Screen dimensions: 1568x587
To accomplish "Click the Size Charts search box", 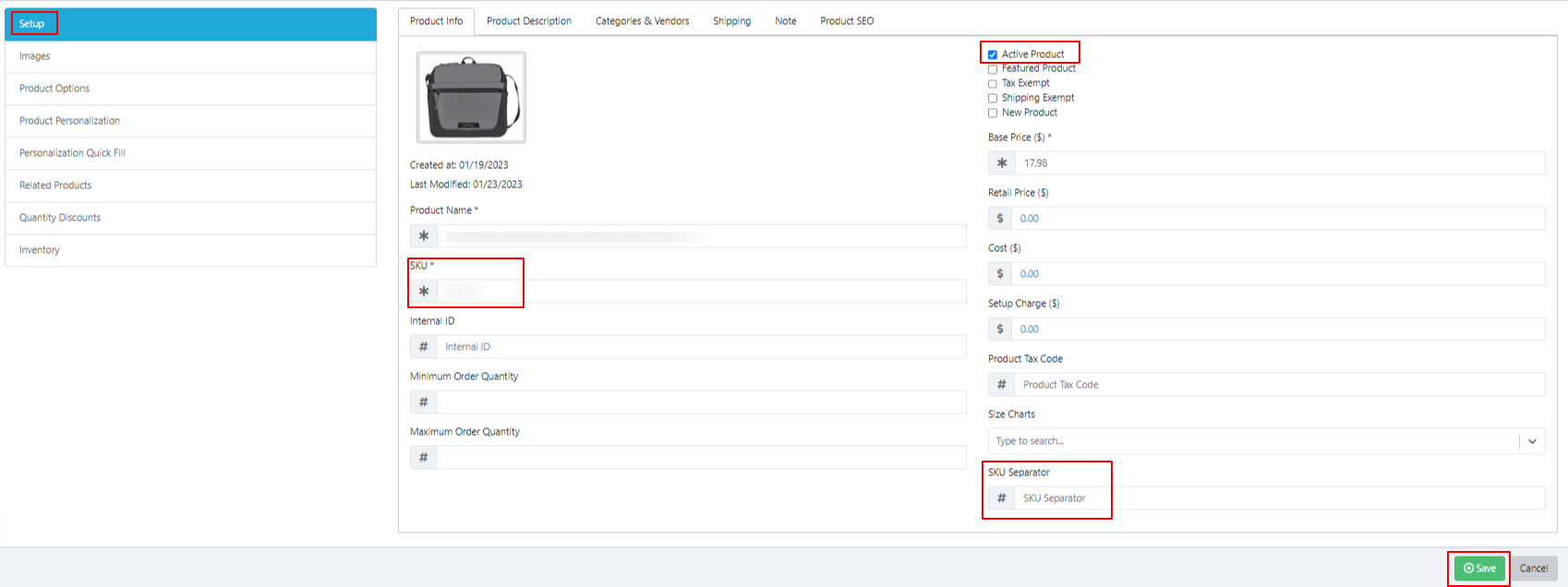I will 1253,441.
